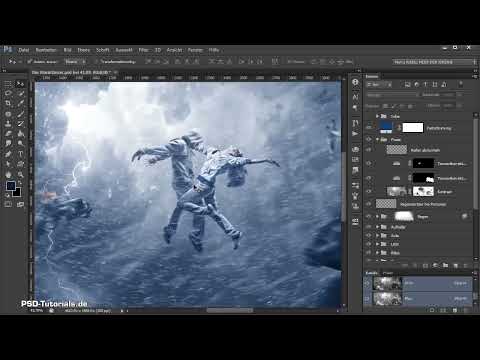
Task: Click new adjustment layer icon in Ebenen panel
Action: [436, 266]
